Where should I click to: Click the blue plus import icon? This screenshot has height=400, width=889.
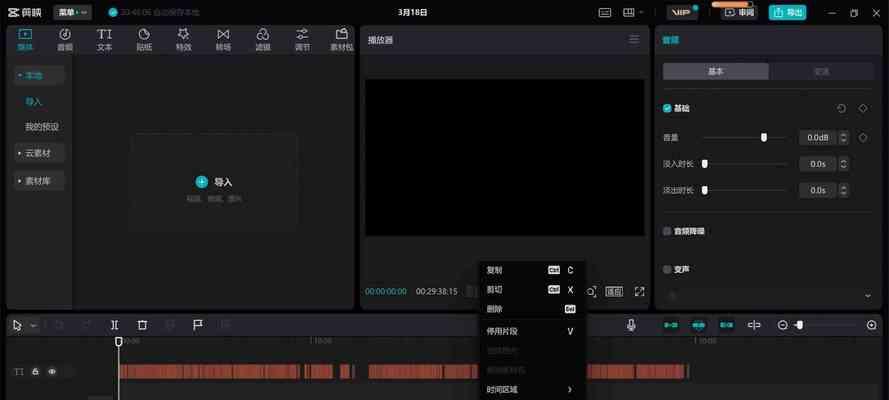pos(202,182)
